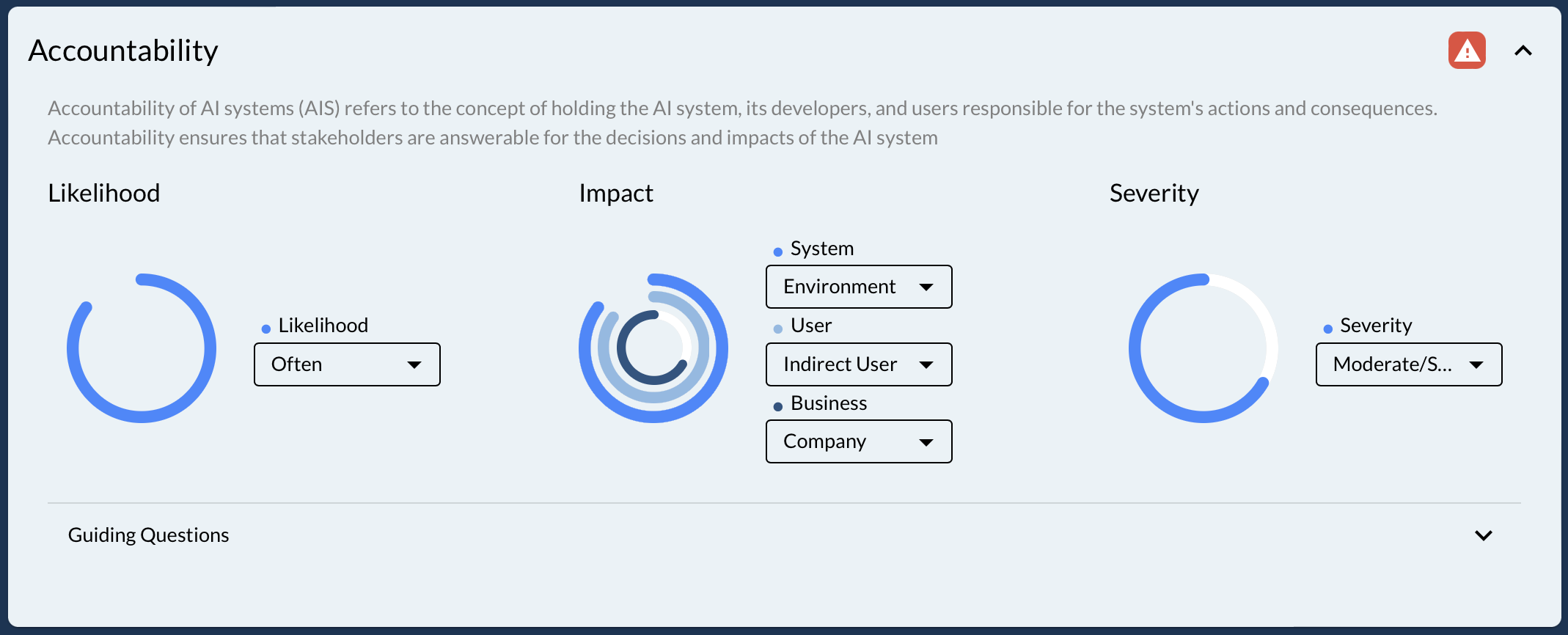The height and width of the screenshot is (635, 1568).
Task: Click the Accountability heading
Action: point(122,50)
